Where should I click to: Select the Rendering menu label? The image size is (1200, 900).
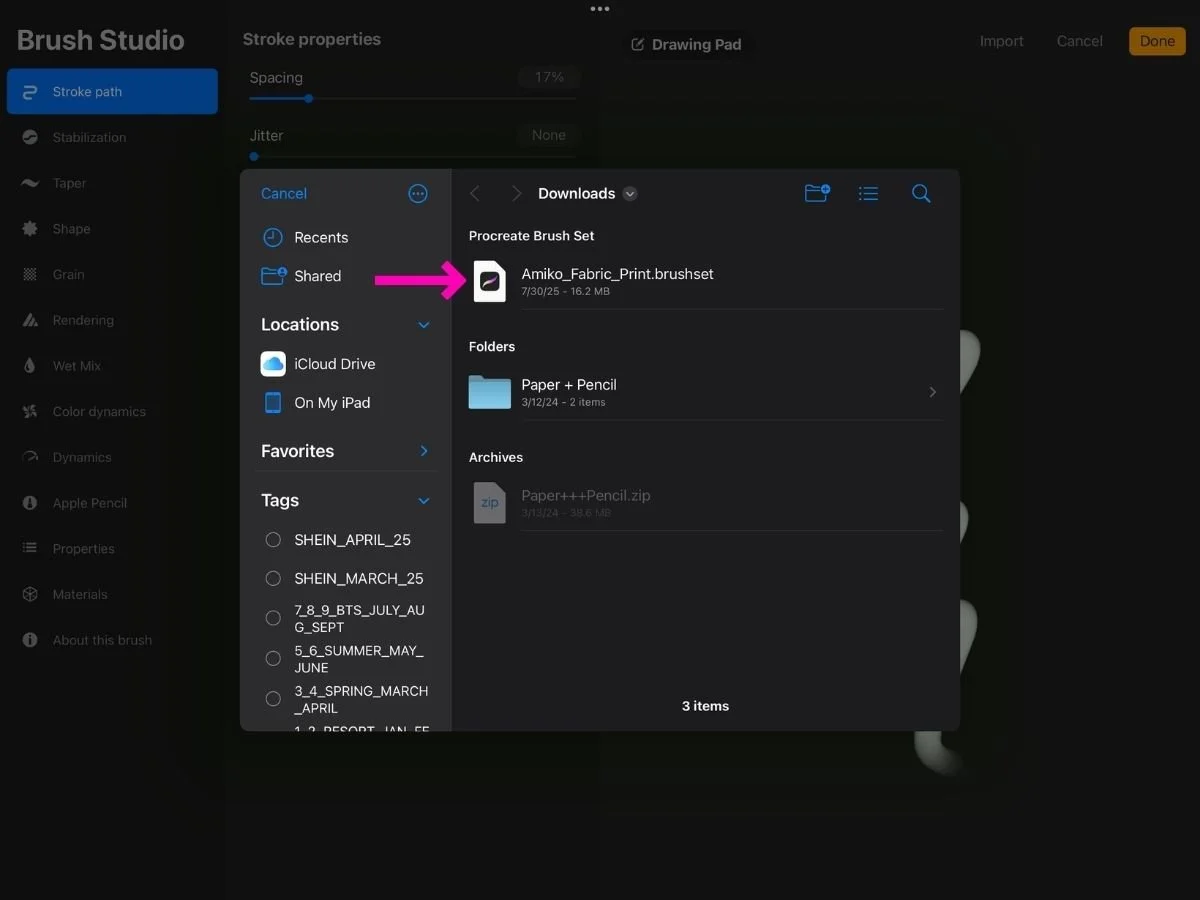coord(83,320)
